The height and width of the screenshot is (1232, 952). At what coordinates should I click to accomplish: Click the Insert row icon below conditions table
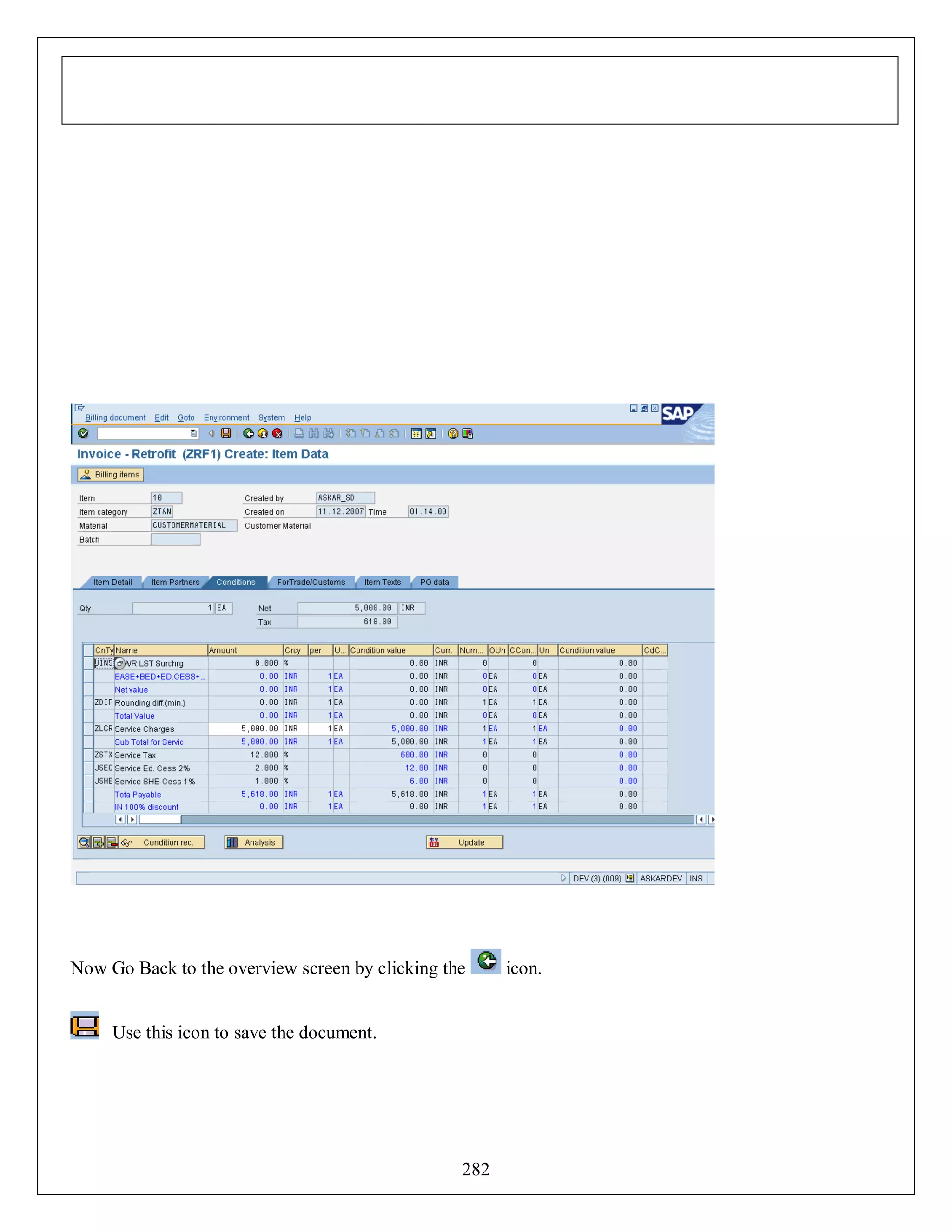click(x=99, y=842)
